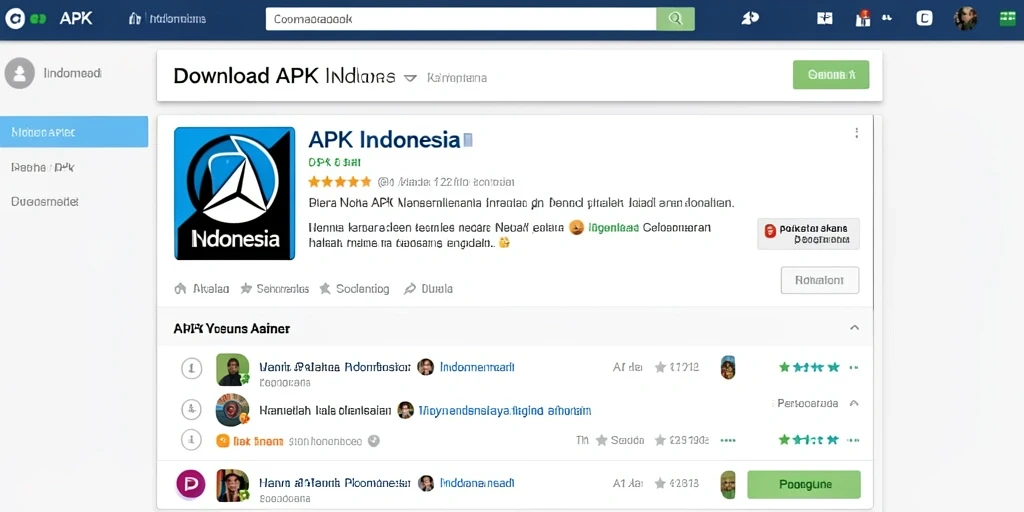Focus the search field in the top bar
This screenshot has width=1024, height=512.
coord(460,19)
